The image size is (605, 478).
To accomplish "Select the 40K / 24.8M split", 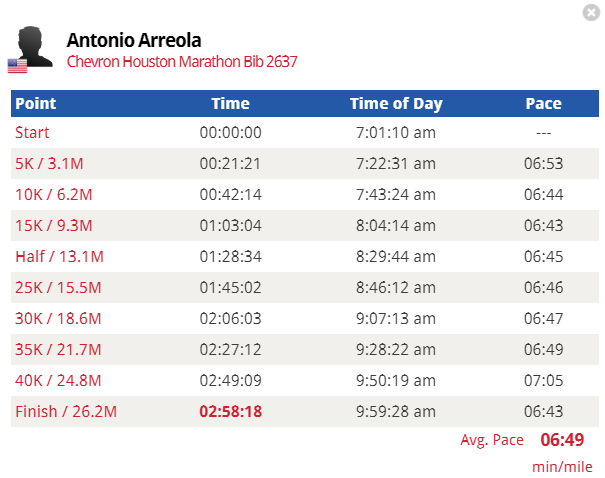I will (58, 380).
